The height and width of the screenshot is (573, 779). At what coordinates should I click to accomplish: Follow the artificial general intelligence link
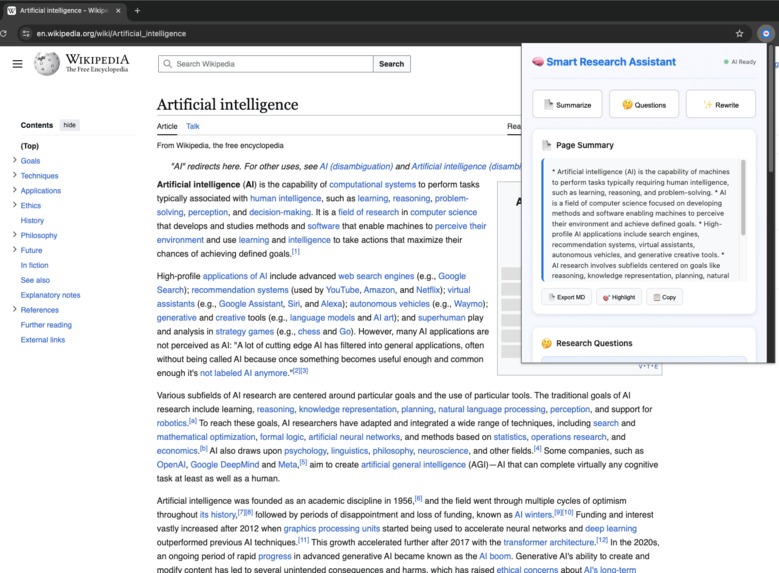click(x=413, y=465)
